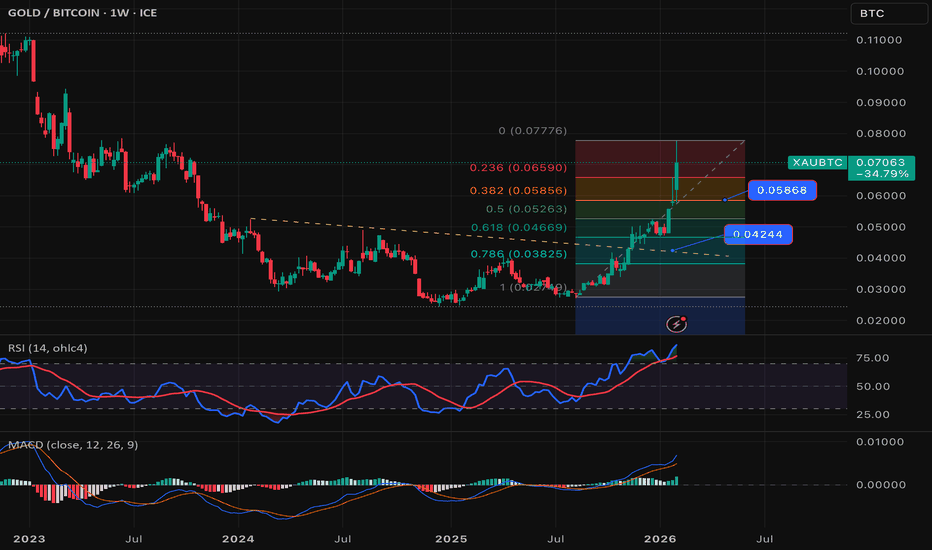The width and height of the screenshot is (932, 550).
Task: Select the 0.382 (0.05856) Fib level label
Action: pyautogui.click(x=518, y=190)
